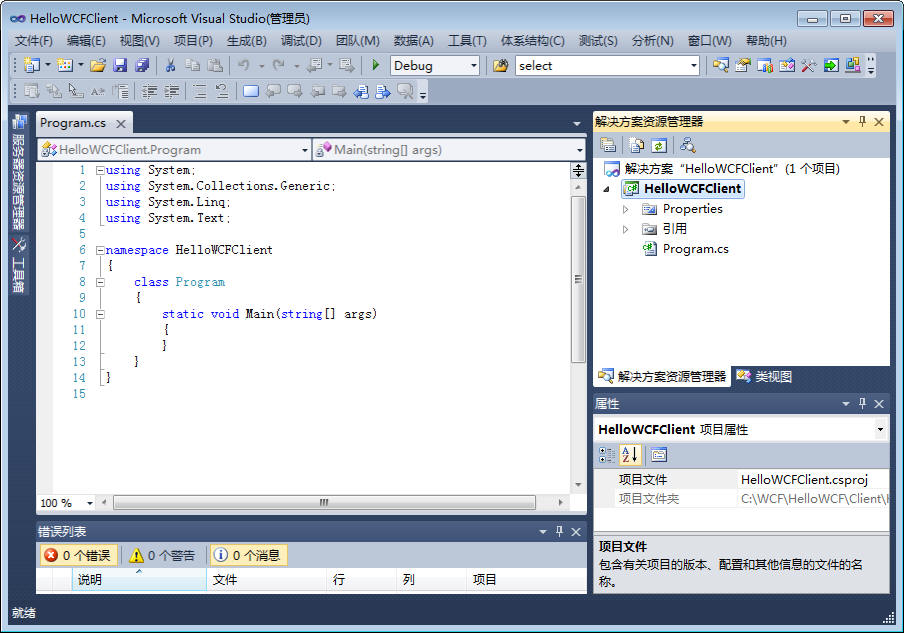Open the 'select' find combo box dropdown

point(694,66)
